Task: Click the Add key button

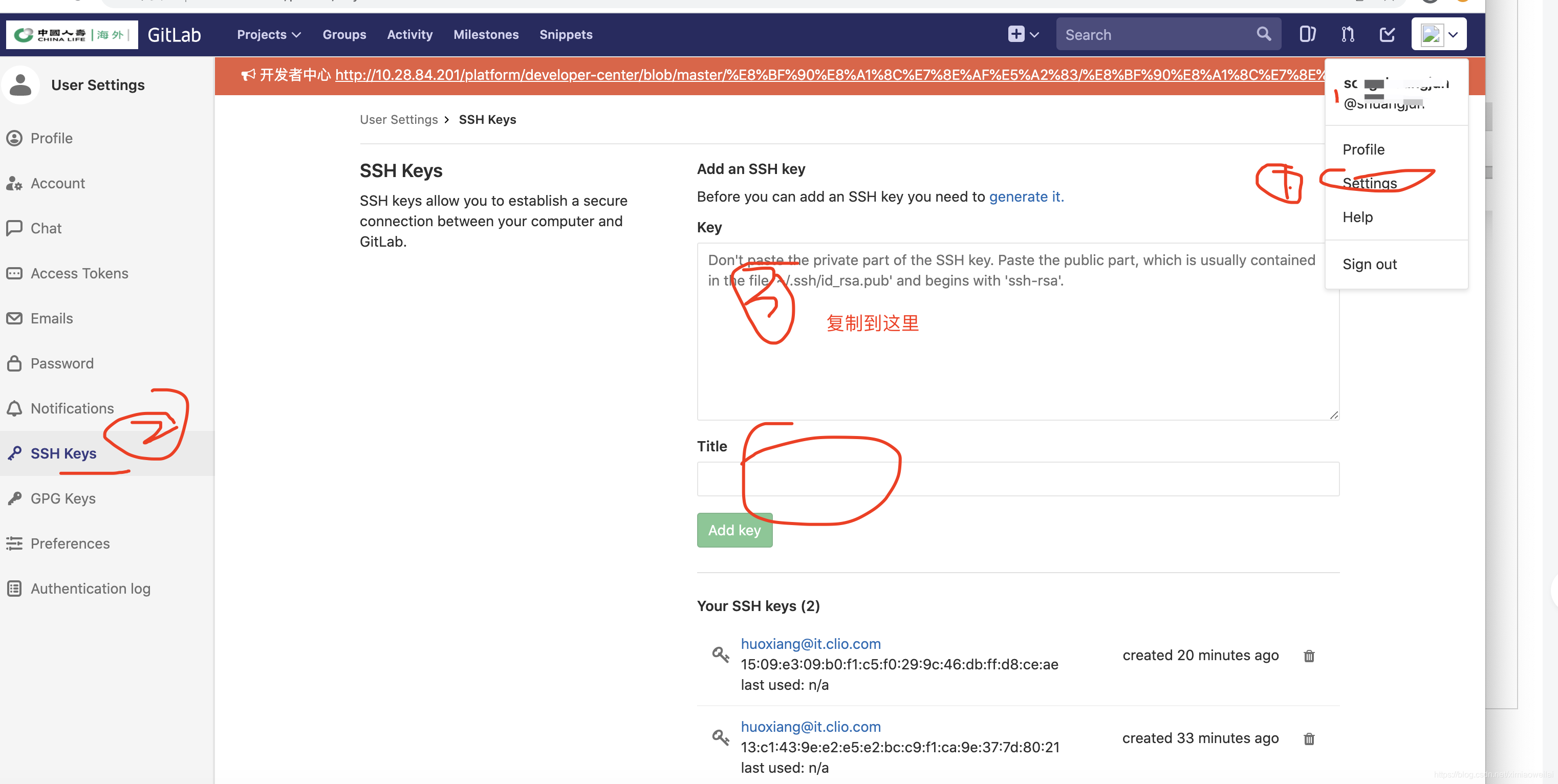Action: coord(734,530)
